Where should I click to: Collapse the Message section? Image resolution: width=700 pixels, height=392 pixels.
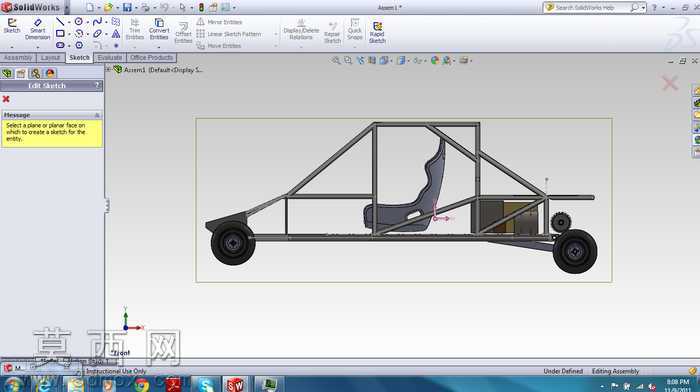[97, 115]
